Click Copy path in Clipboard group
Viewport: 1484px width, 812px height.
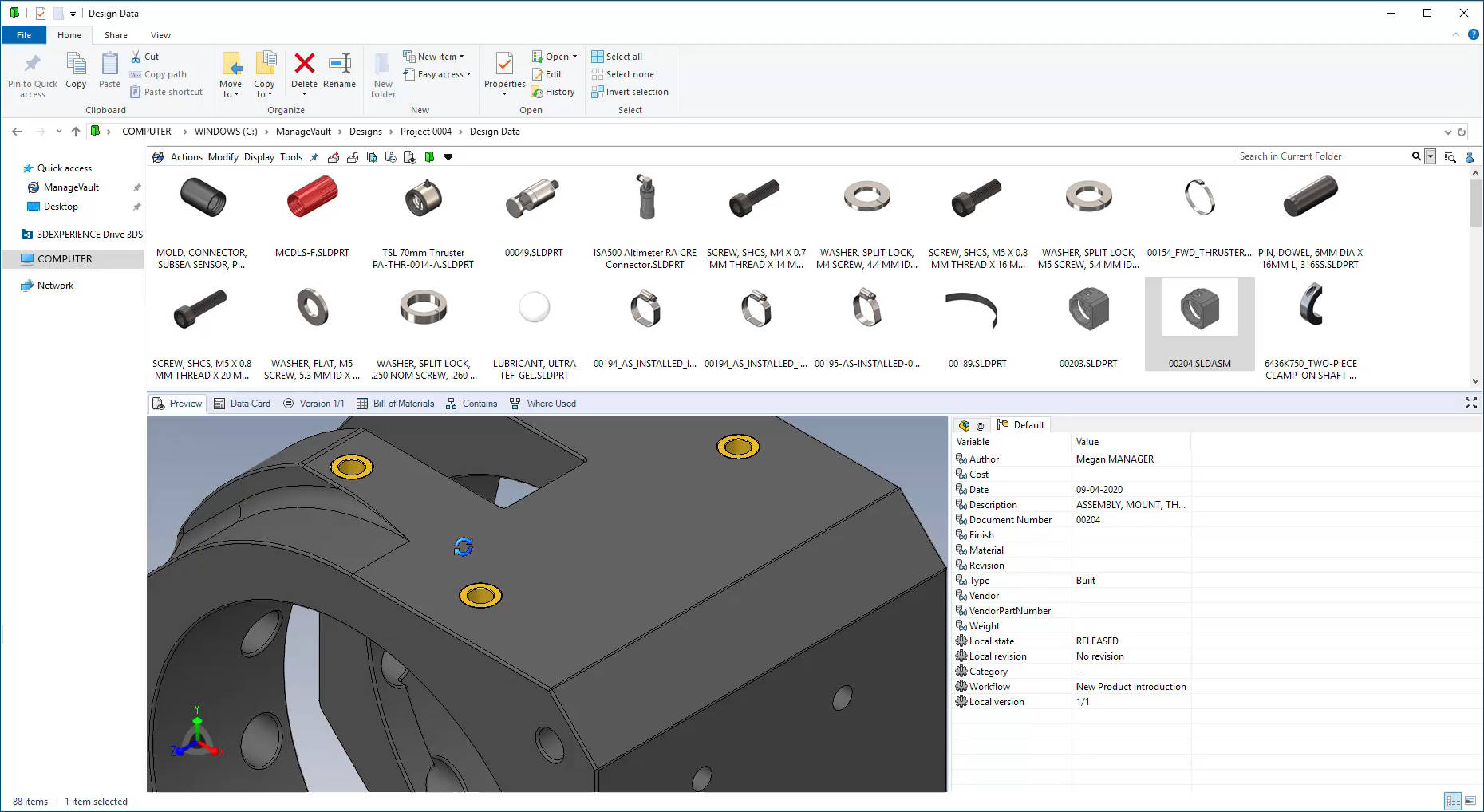[158, 74]
